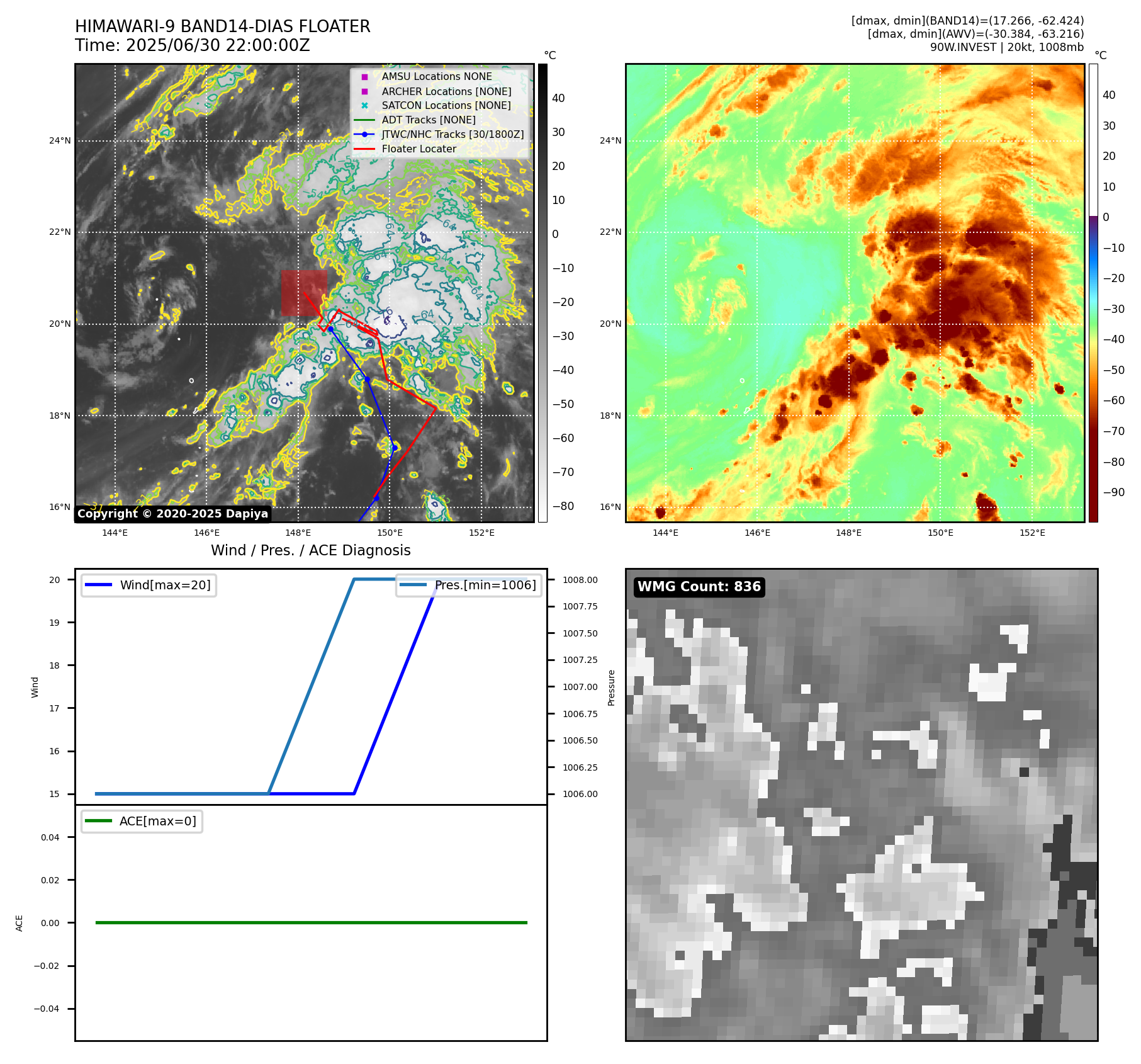
Task: Click the 24°N label on the left map
Action: coord(60,140)
